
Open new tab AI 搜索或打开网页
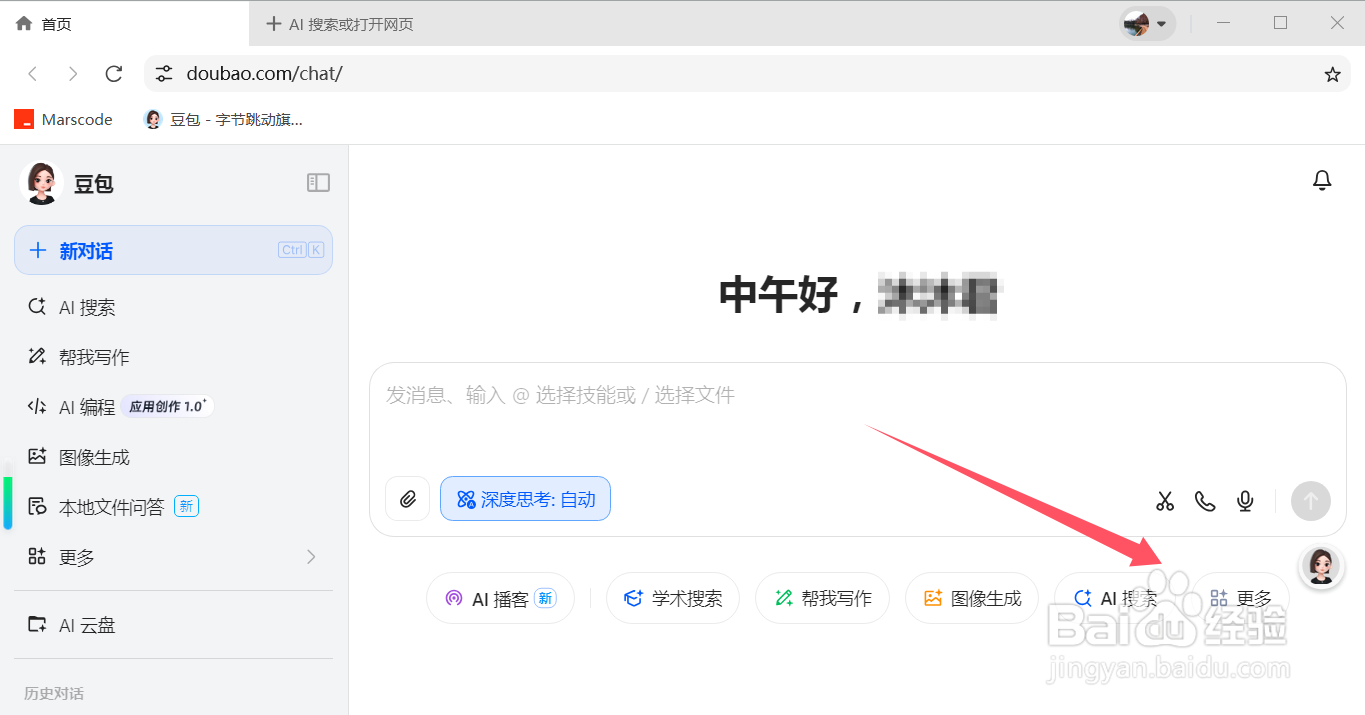click(341, 24)
